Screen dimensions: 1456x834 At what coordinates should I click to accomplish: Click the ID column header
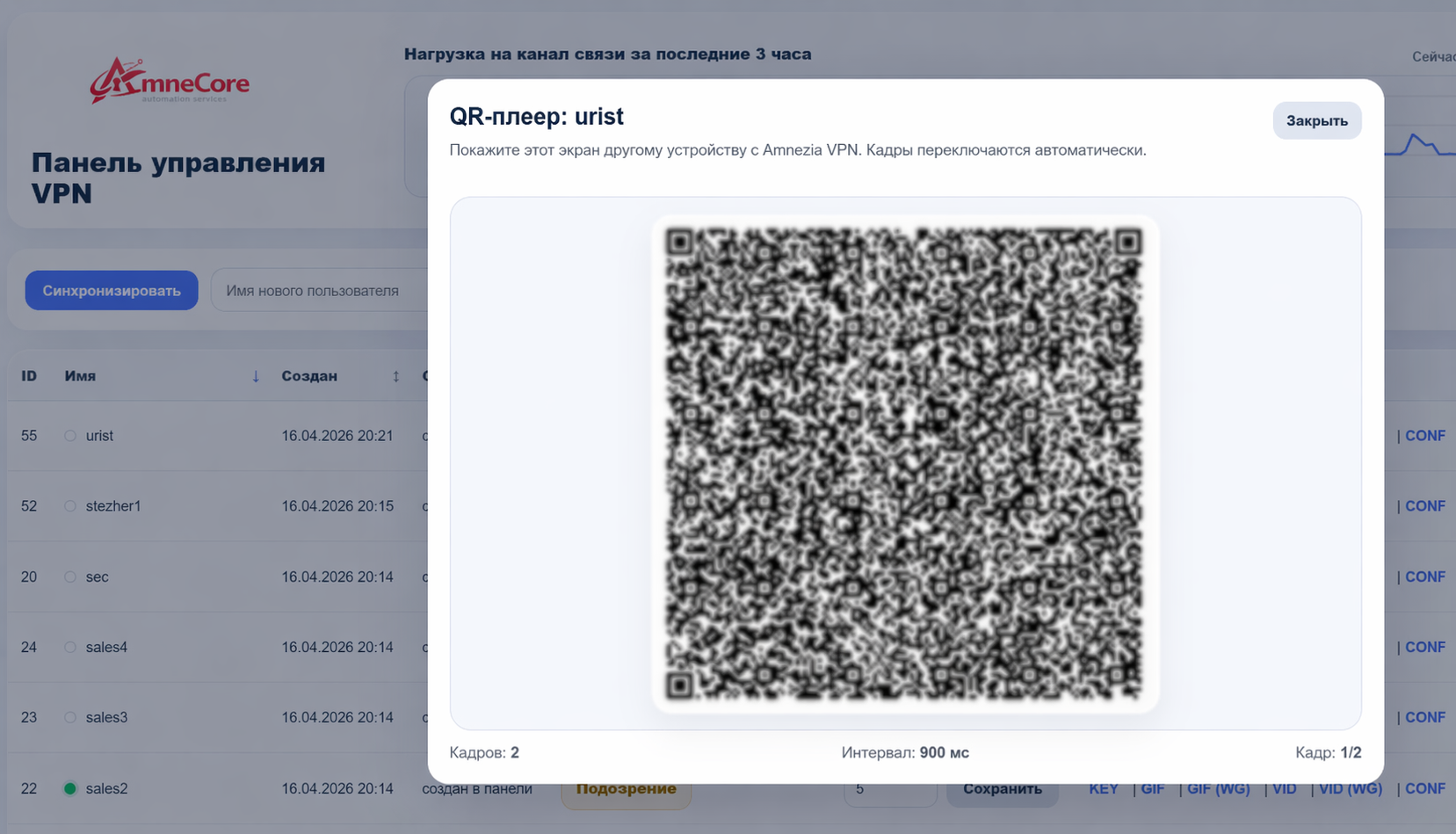tap(29, 376)
